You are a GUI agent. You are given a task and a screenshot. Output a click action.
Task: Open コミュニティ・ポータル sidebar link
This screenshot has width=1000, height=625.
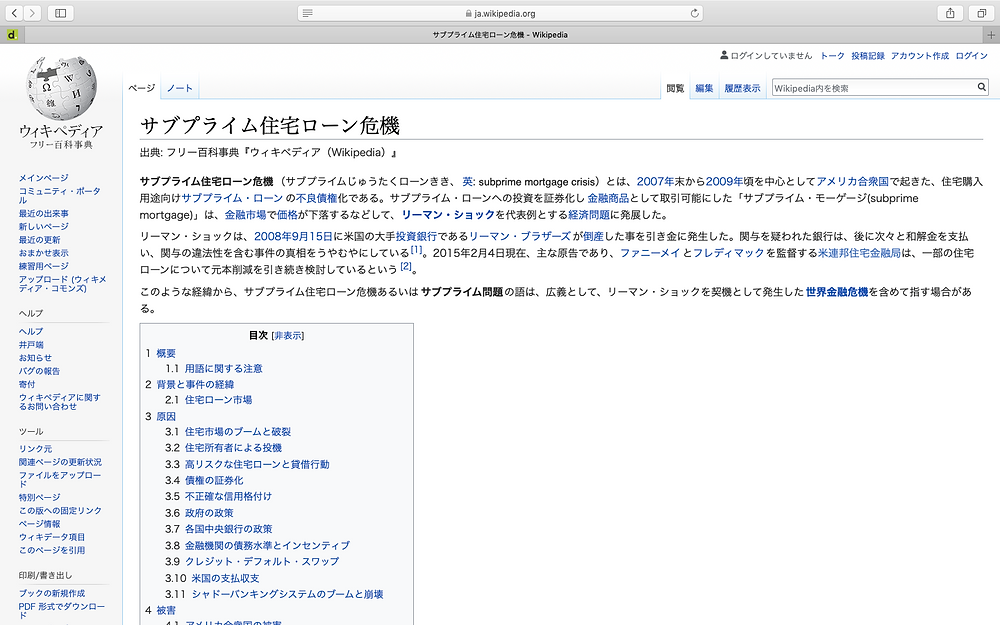point(59,195)
